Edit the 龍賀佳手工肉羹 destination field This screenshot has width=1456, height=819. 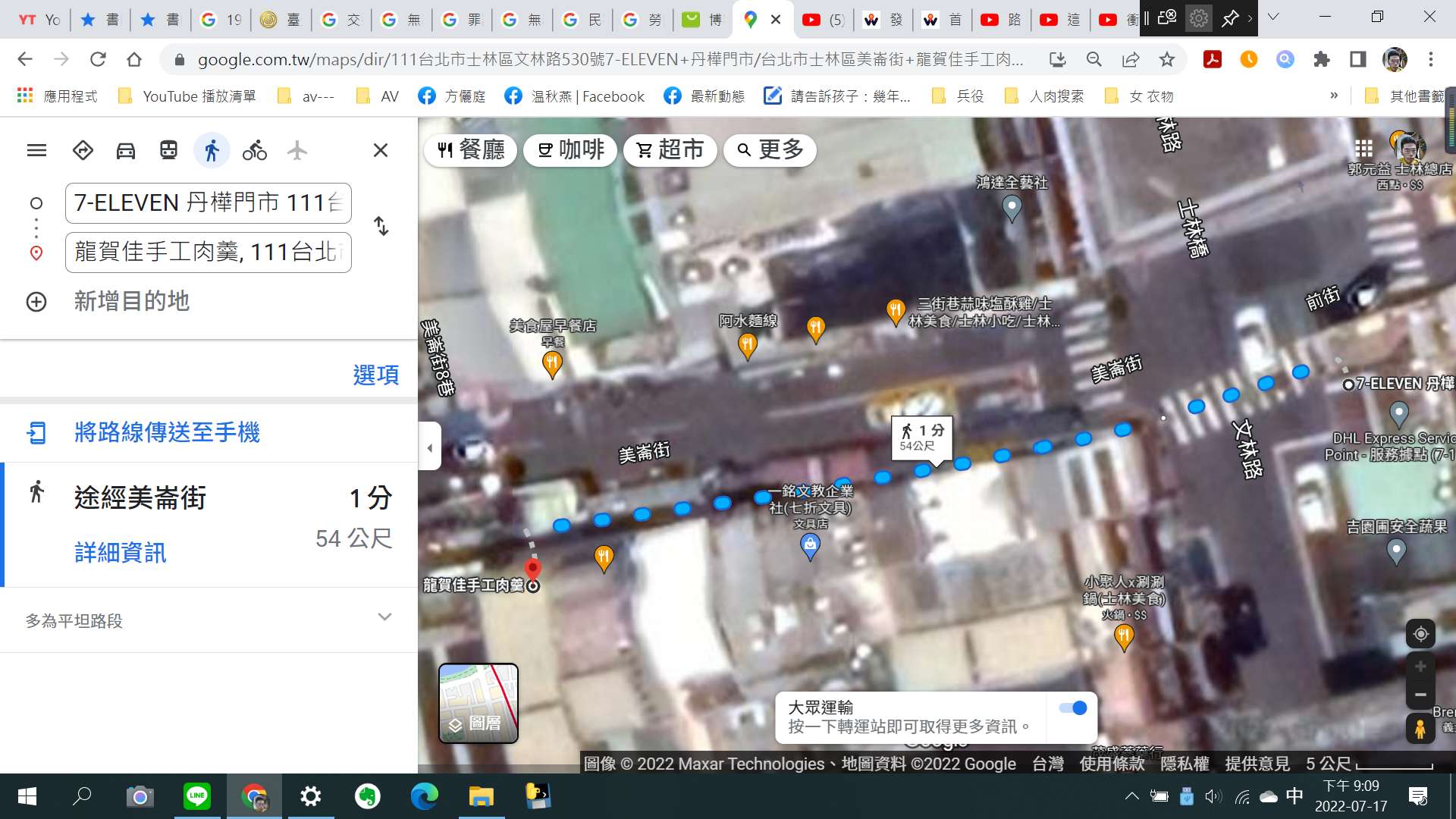pos(209,252)
